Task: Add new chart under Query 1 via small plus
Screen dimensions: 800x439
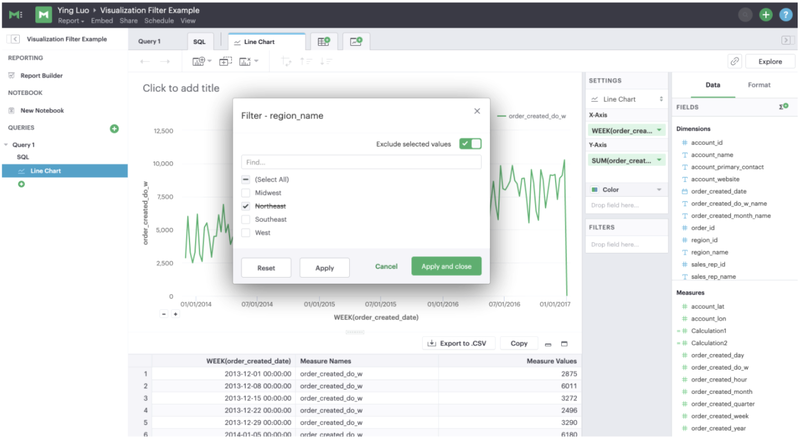Action: tap(21, 184)
